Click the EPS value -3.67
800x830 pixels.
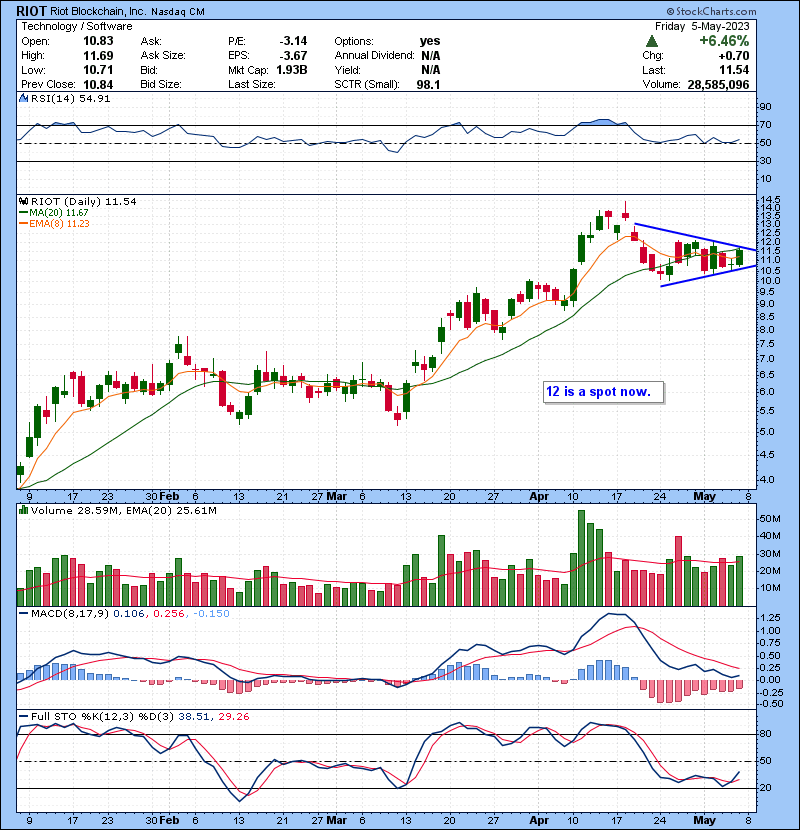293,55
